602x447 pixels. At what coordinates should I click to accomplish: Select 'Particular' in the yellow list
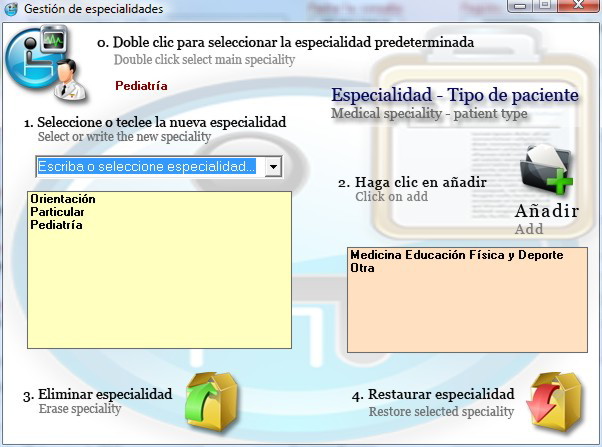(57, 212)
